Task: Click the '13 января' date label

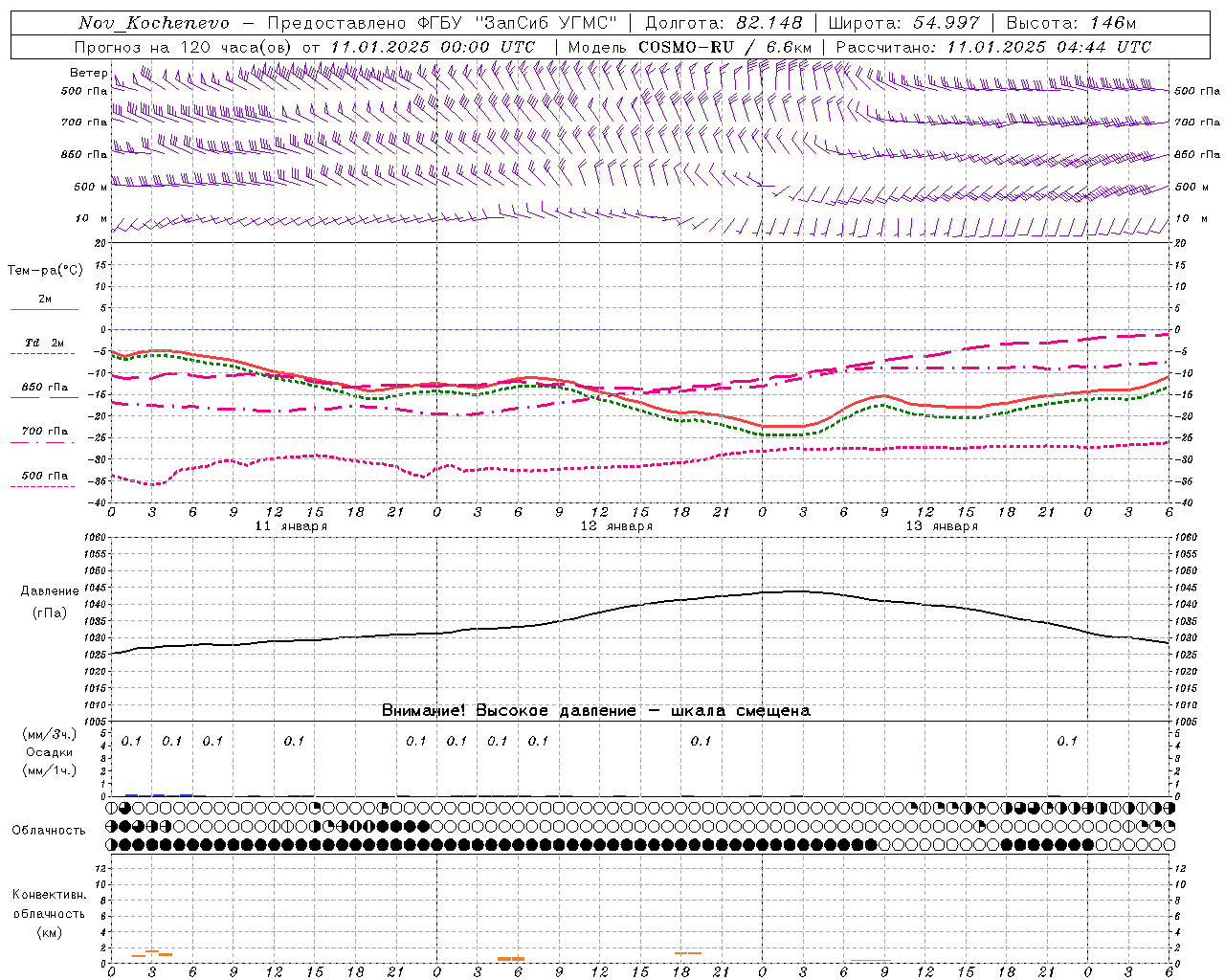Action: pyautogui.click(x=942, y=526)
